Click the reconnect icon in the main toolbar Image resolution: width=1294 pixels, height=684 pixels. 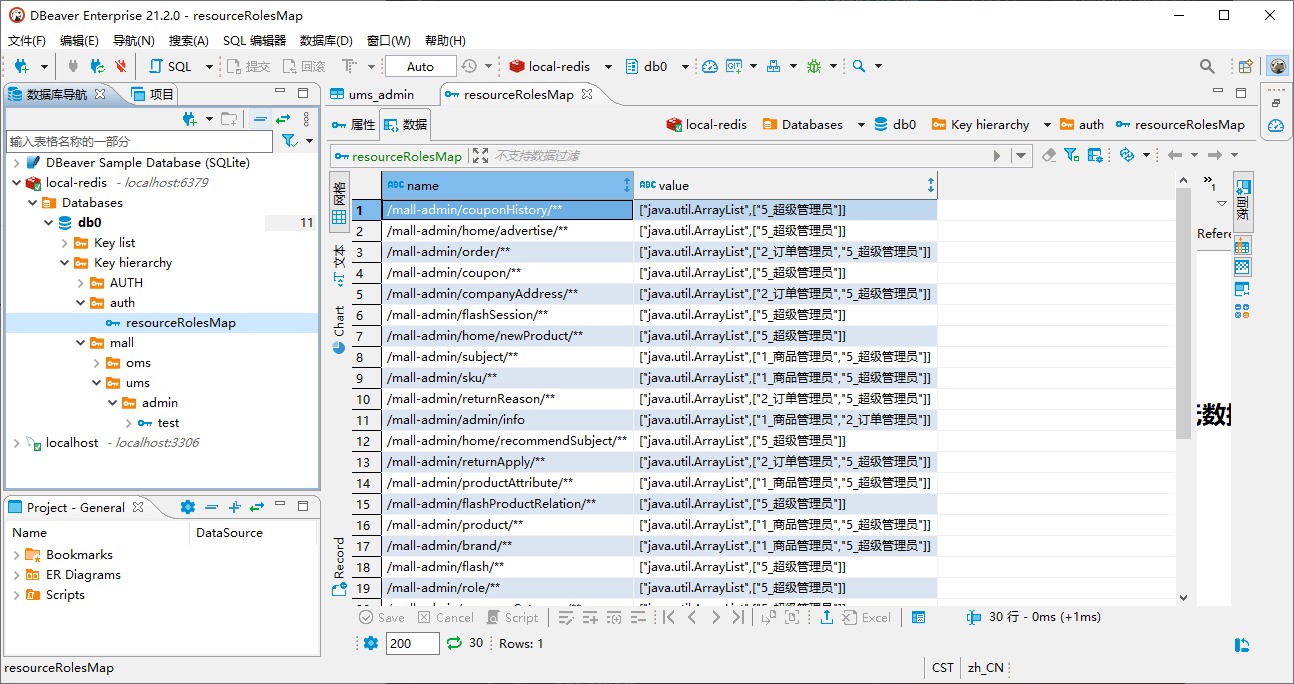(97, 66)
